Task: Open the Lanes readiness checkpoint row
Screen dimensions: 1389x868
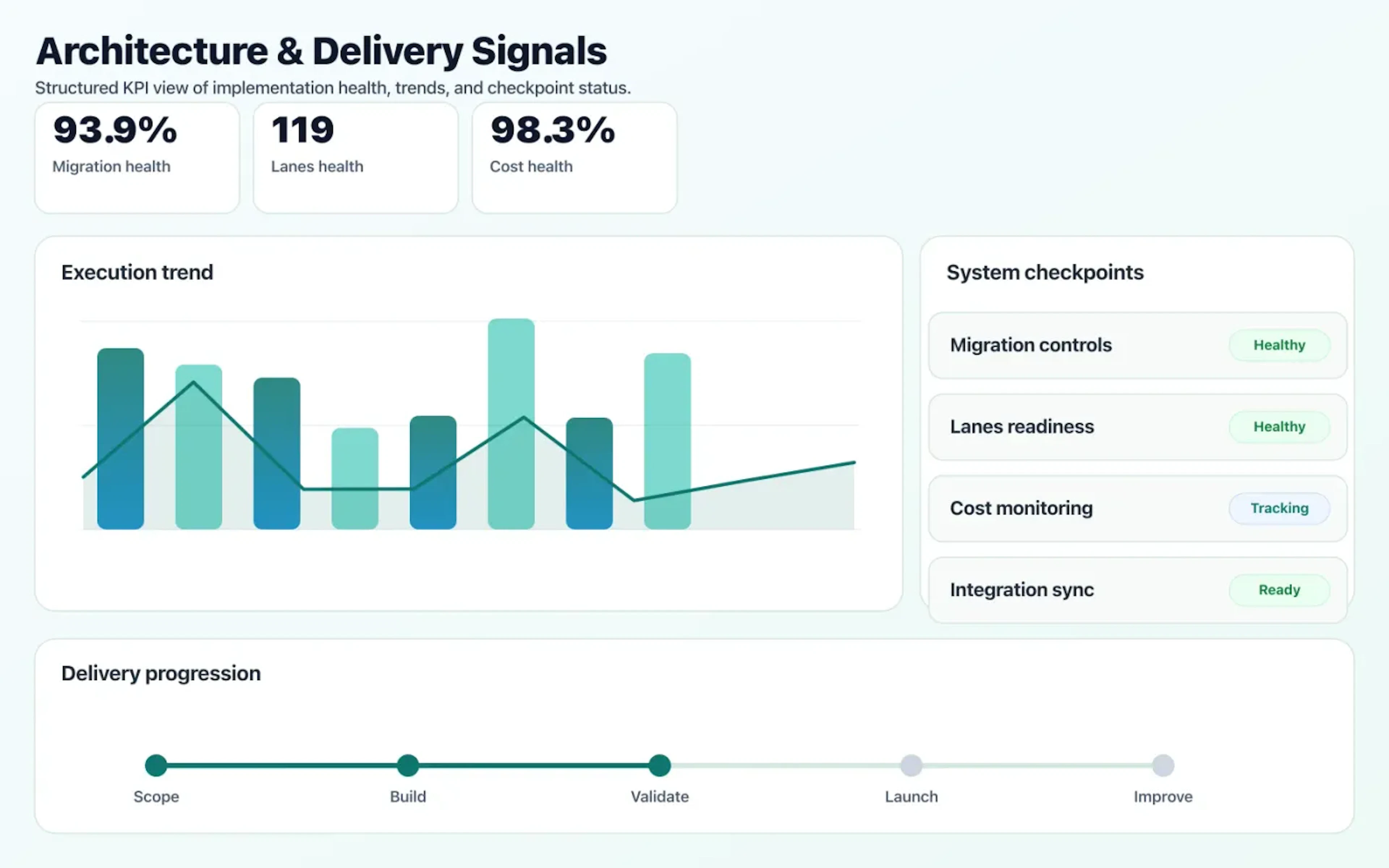Action: 1091,426
